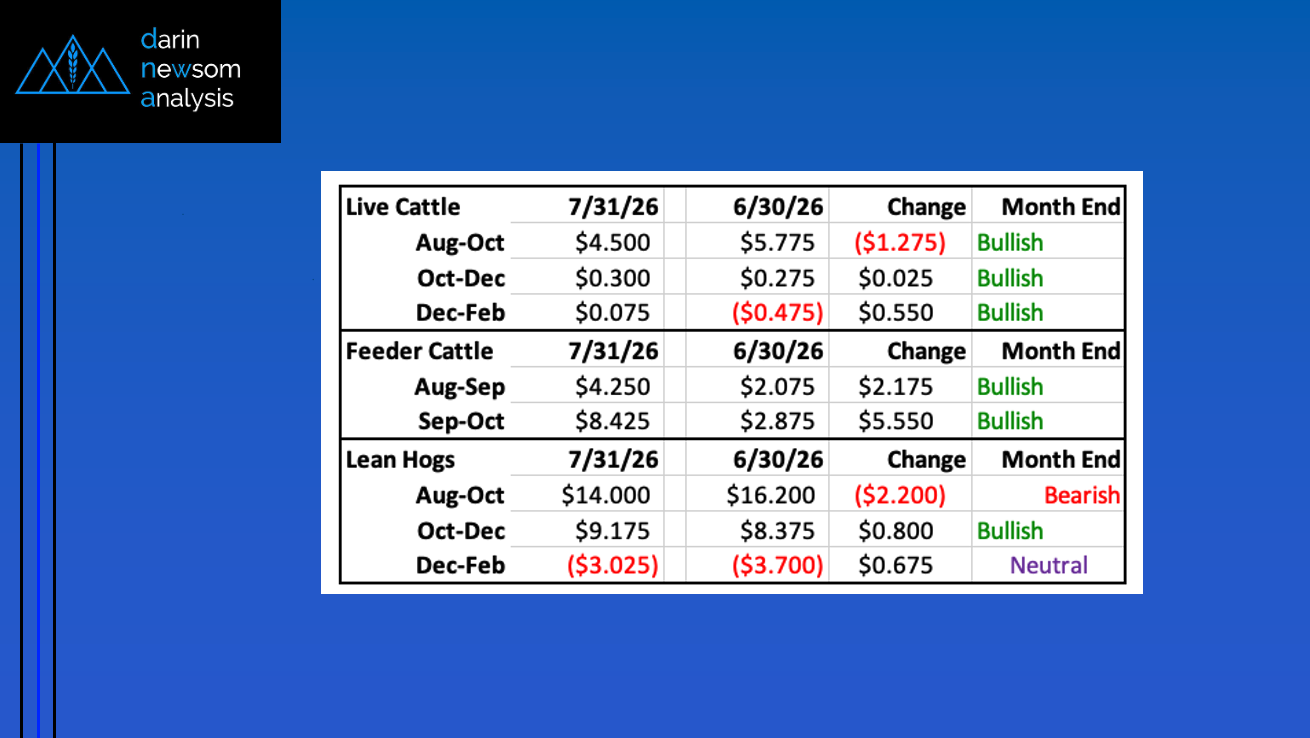Select the Sep-Oct feeder cattle row label
The width and height of the screenshot is (1310, 738).
pos(460,422)
